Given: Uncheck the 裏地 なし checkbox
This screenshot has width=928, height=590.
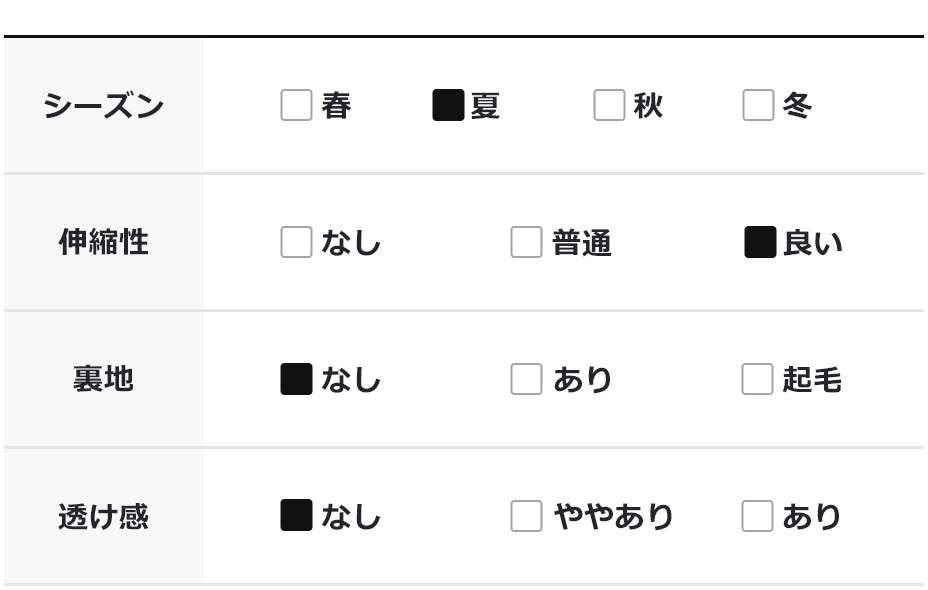Looking at the screenshot, I should pyautogui.click(x=296, y=379).
